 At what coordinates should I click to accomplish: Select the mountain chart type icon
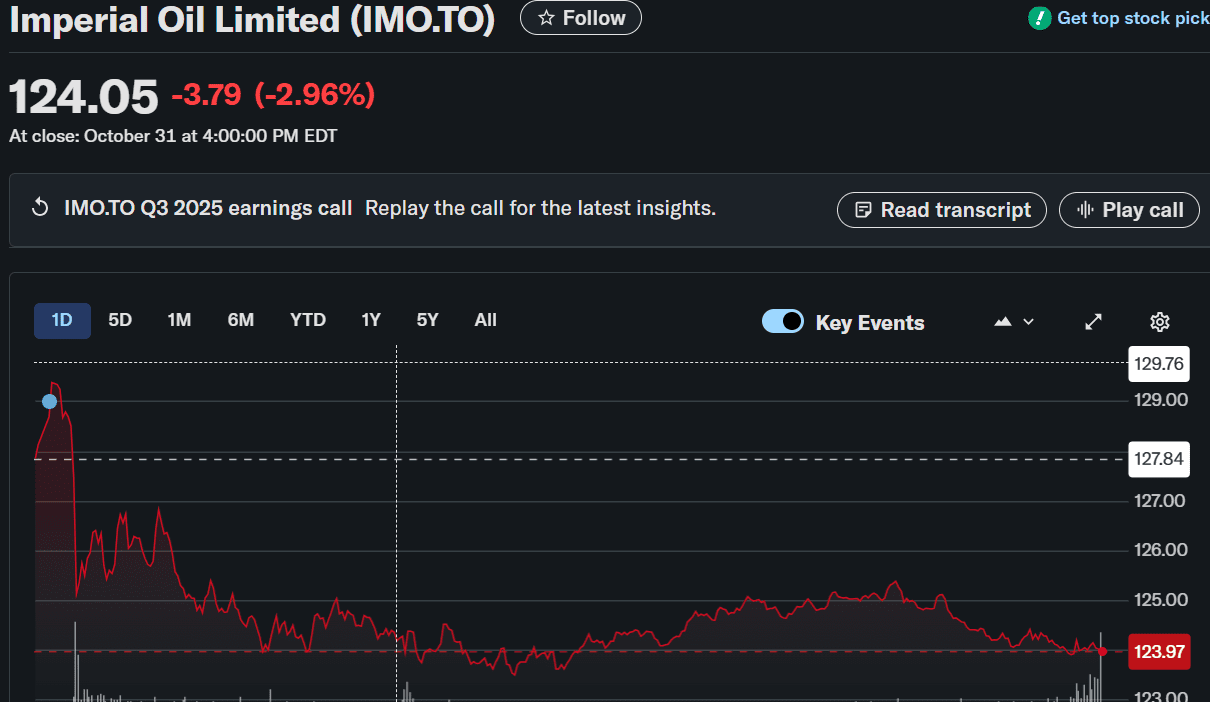[x=1001, y=321]
